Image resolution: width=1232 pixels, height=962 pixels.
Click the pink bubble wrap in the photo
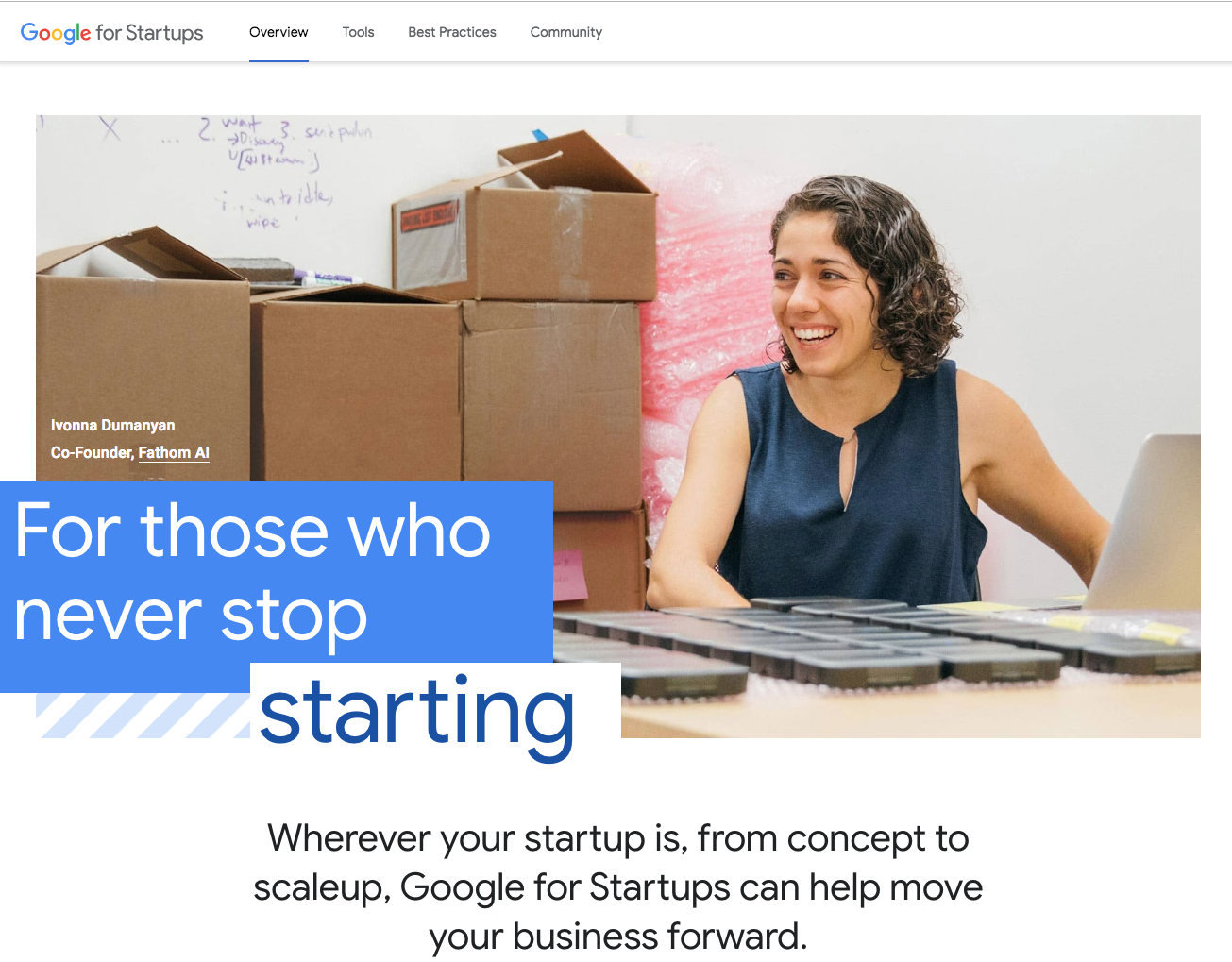coord(699,312)
